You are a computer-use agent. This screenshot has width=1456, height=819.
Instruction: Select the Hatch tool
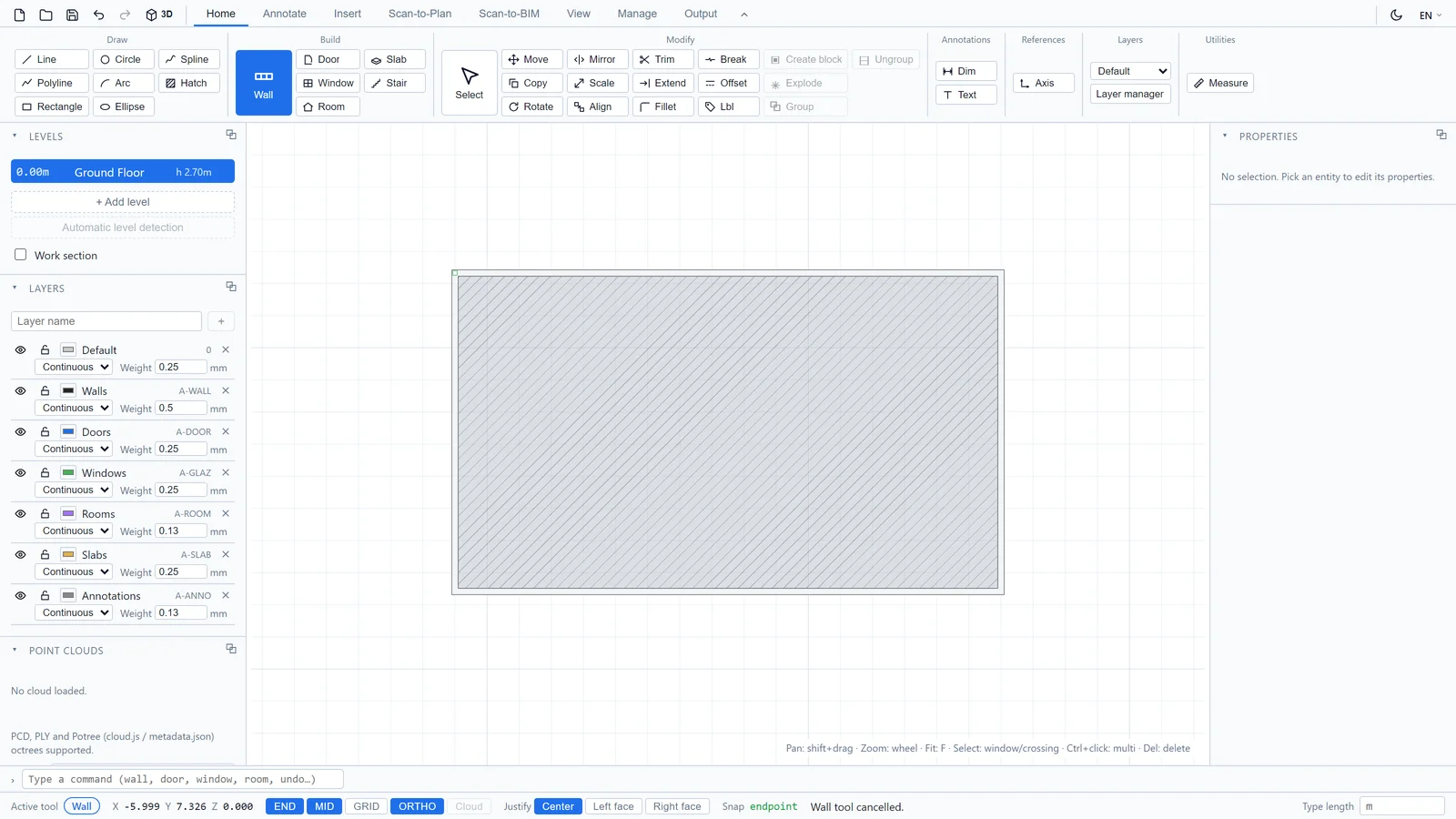(189, 83)
